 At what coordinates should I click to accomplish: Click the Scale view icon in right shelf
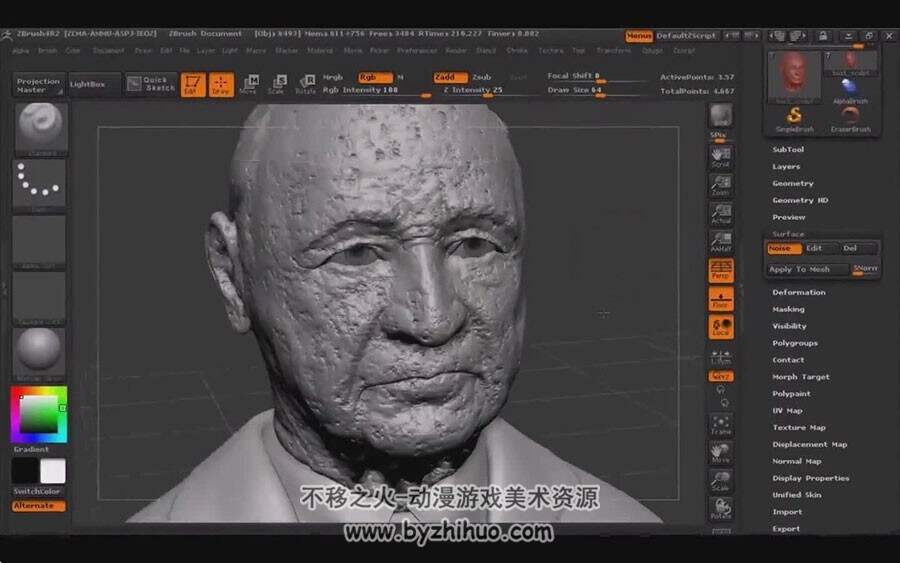(721, 481)
